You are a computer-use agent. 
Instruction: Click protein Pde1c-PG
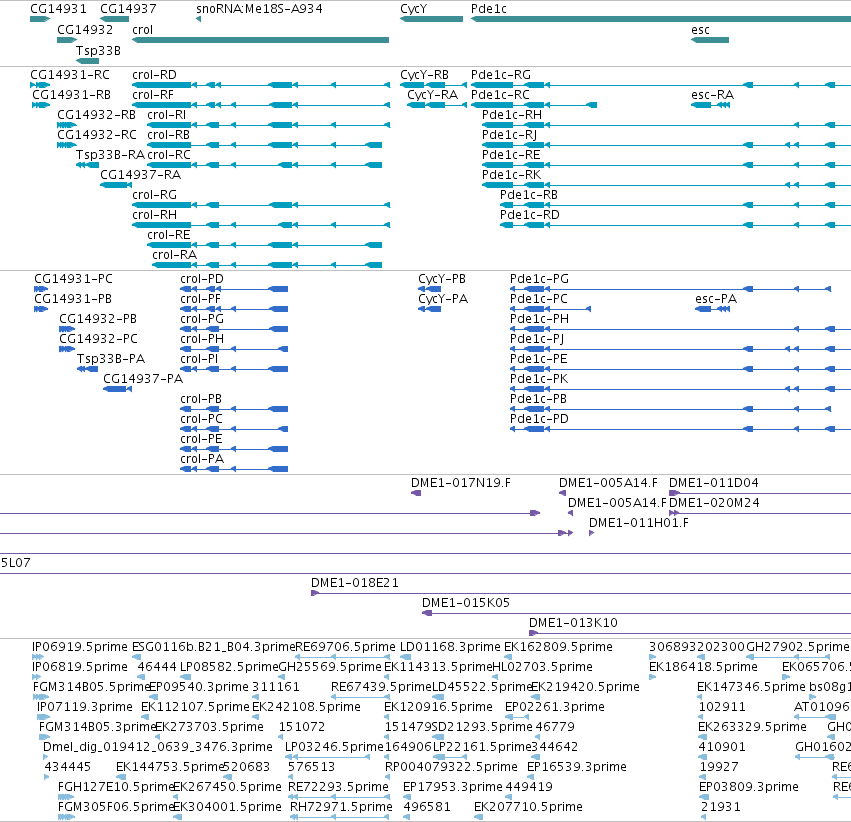pyautogui.click(x=671, y=289)
